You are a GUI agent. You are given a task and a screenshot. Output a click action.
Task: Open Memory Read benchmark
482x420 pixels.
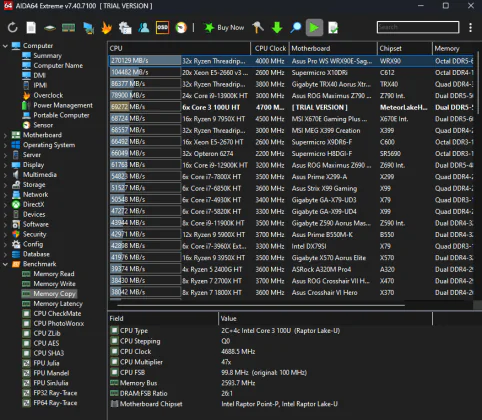tap(54, 274)
